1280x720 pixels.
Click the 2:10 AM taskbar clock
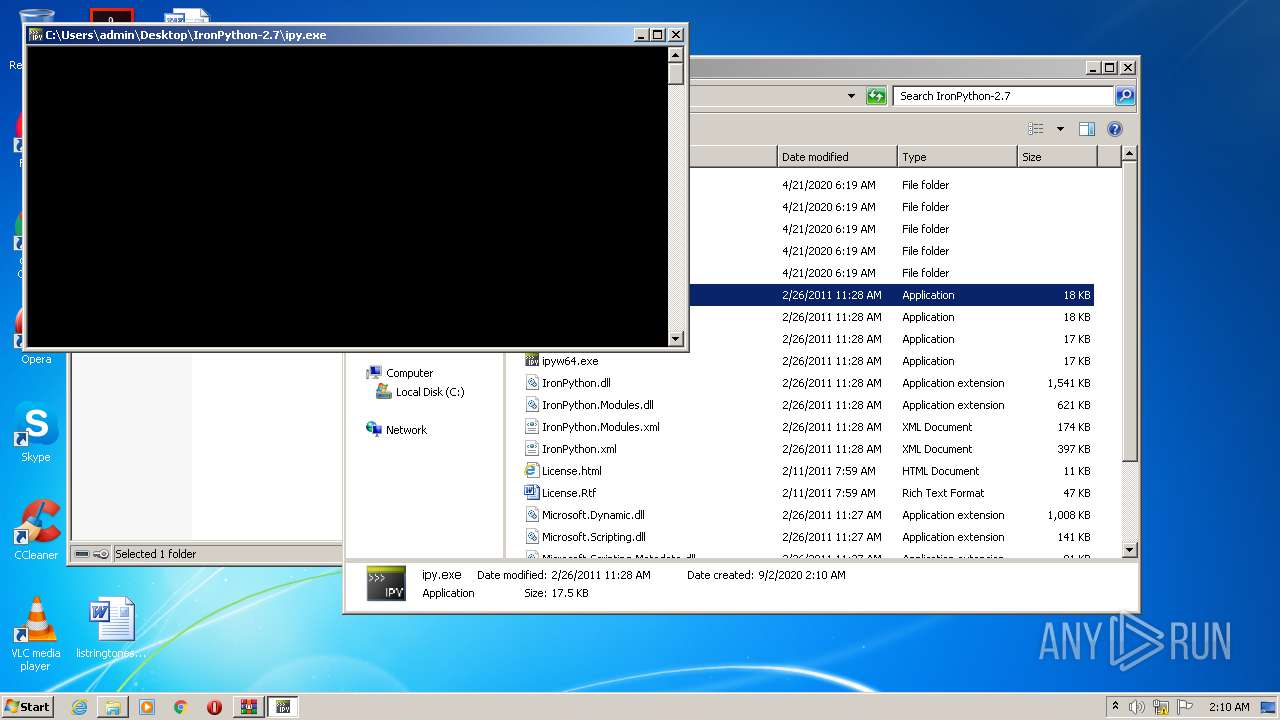[x=1229, y=707]
